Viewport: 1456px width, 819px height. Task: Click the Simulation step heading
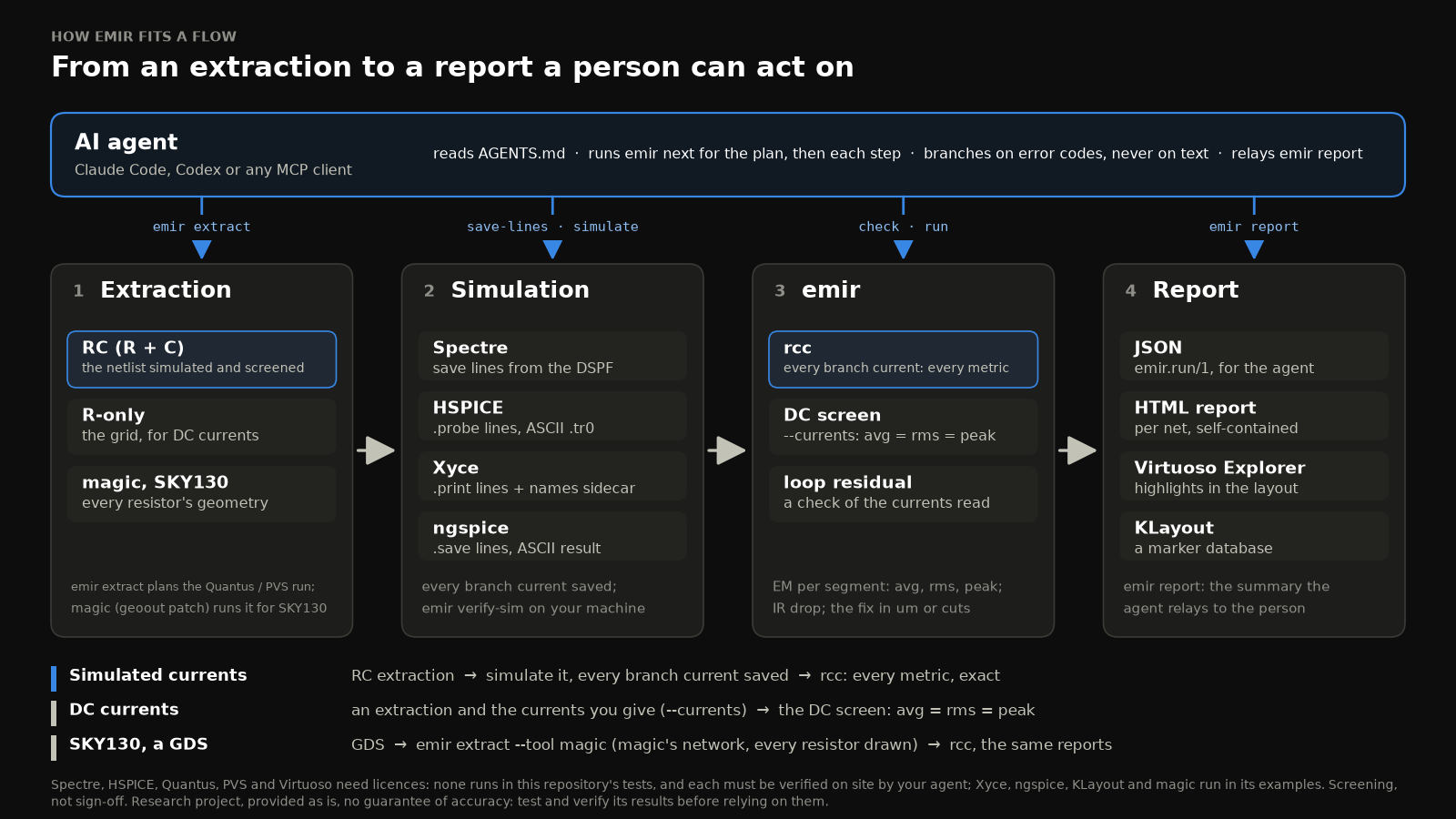pyautogui.click(x=521, y=290)
